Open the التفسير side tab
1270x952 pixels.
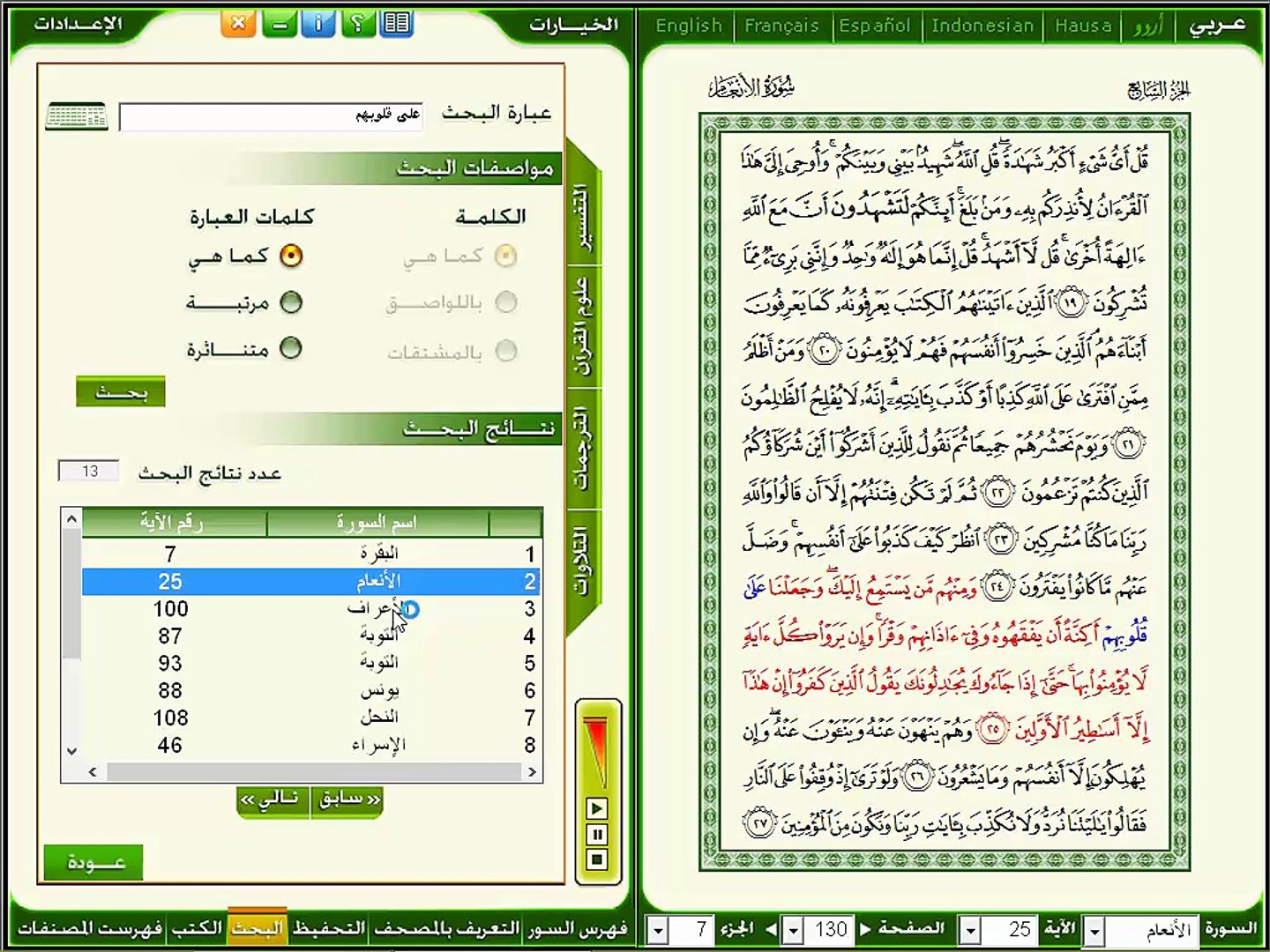pyautogui.click(x=581, y=218)
